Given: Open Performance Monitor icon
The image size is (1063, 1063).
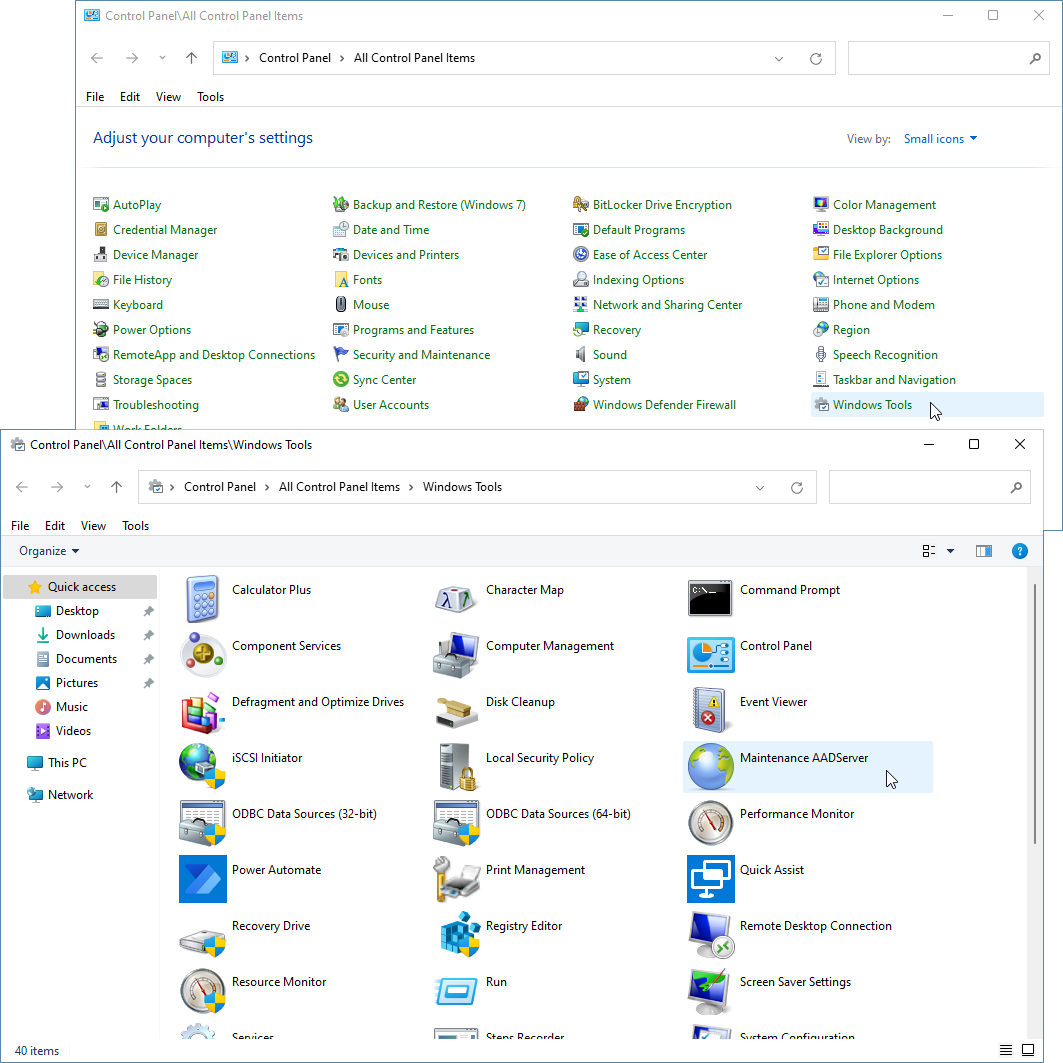Looking at the screenshot, I should click(x=711, y=823).
